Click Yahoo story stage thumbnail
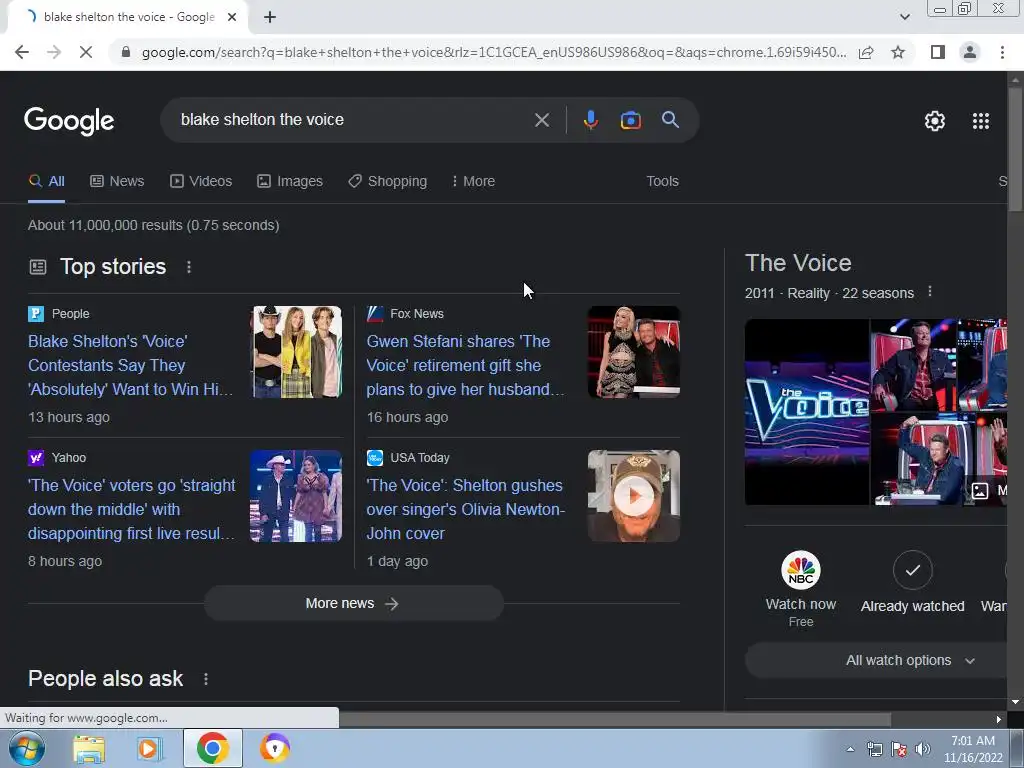 coord(296,496)
